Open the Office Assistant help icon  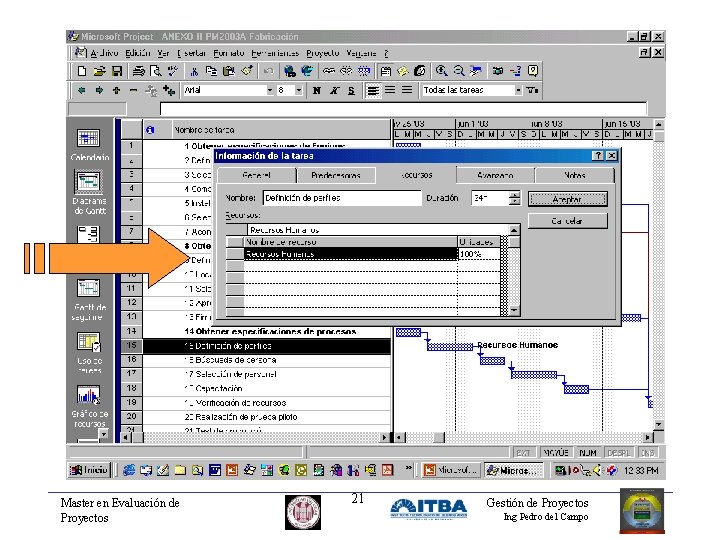533,71
